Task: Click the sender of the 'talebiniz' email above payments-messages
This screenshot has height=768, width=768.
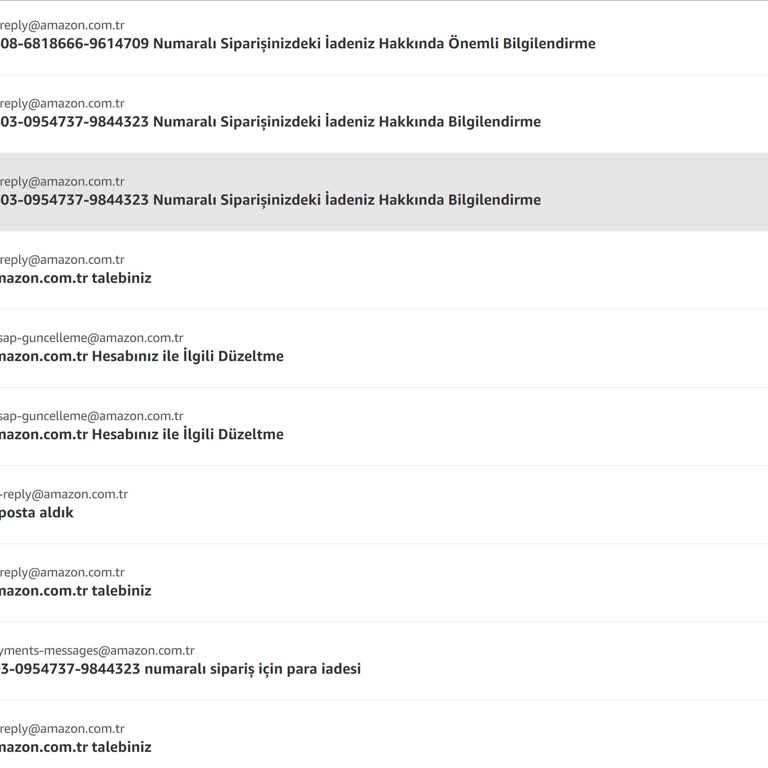Action: coord(62,573)
